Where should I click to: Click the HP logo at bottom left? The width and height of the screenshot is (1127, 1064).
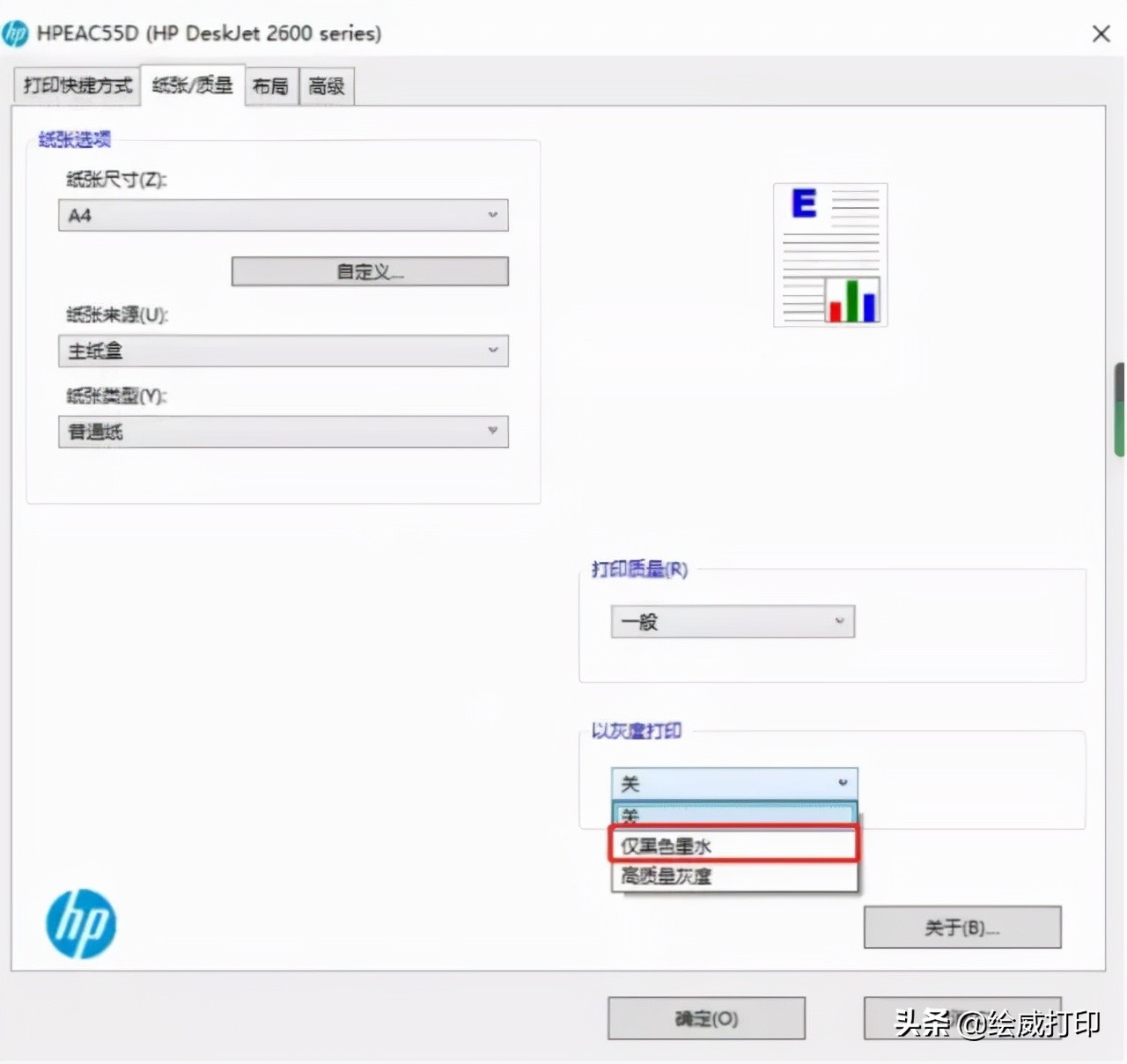pos(80,922)
